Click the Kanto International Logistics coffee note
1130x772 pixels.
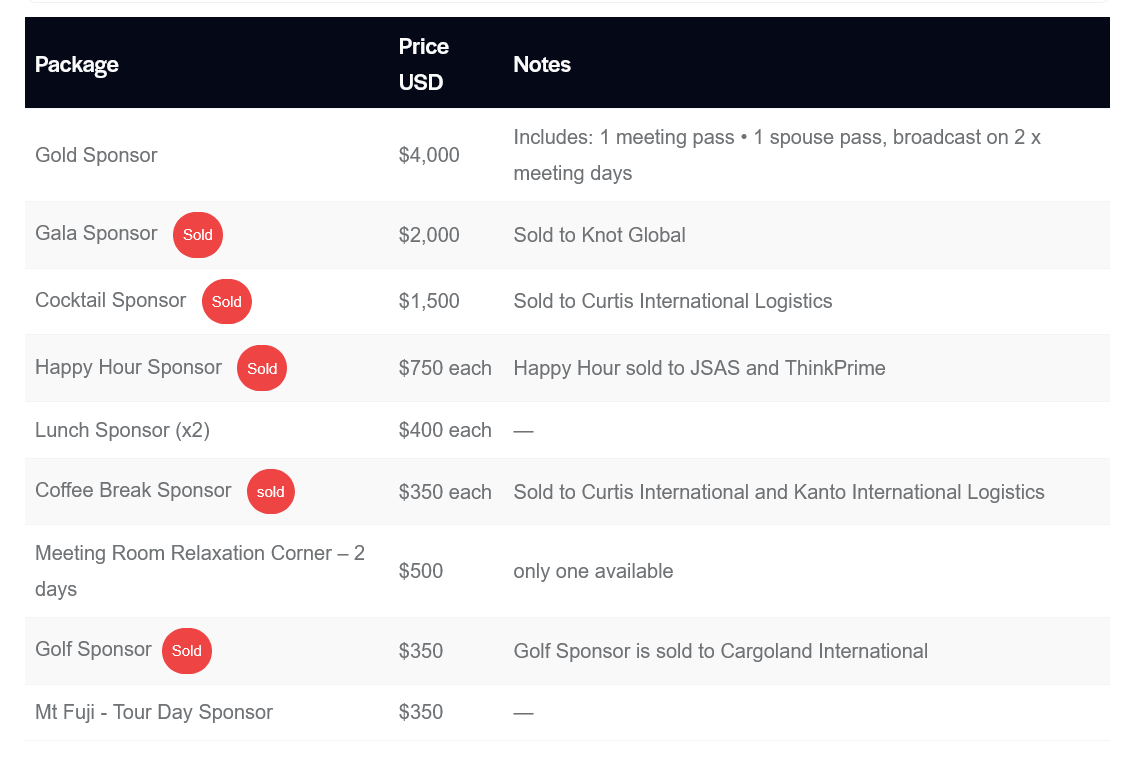coord(778,492)
